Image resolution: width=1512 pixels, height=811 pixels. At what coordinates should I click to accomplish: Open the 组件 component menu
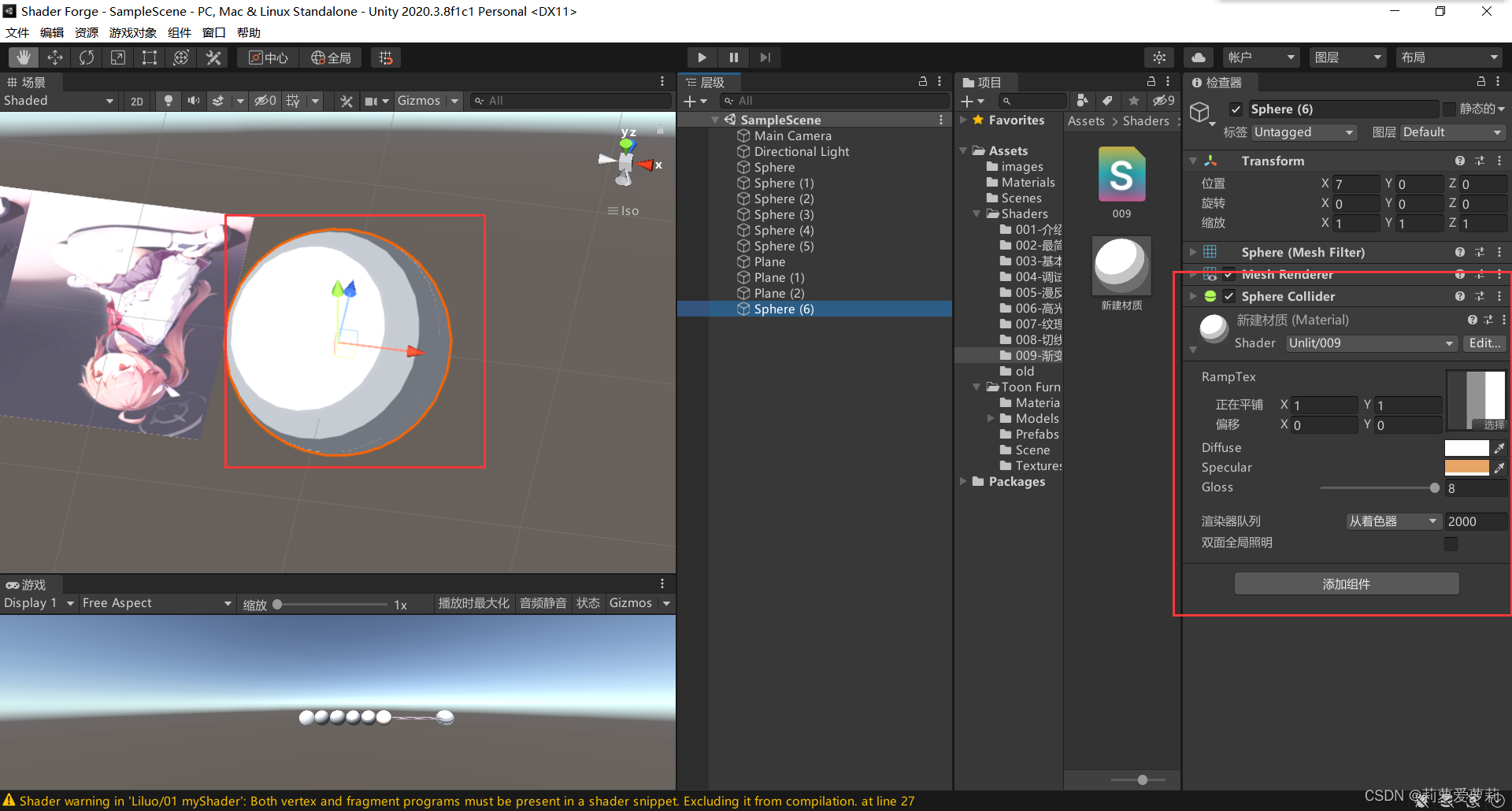tap(179, 32)
